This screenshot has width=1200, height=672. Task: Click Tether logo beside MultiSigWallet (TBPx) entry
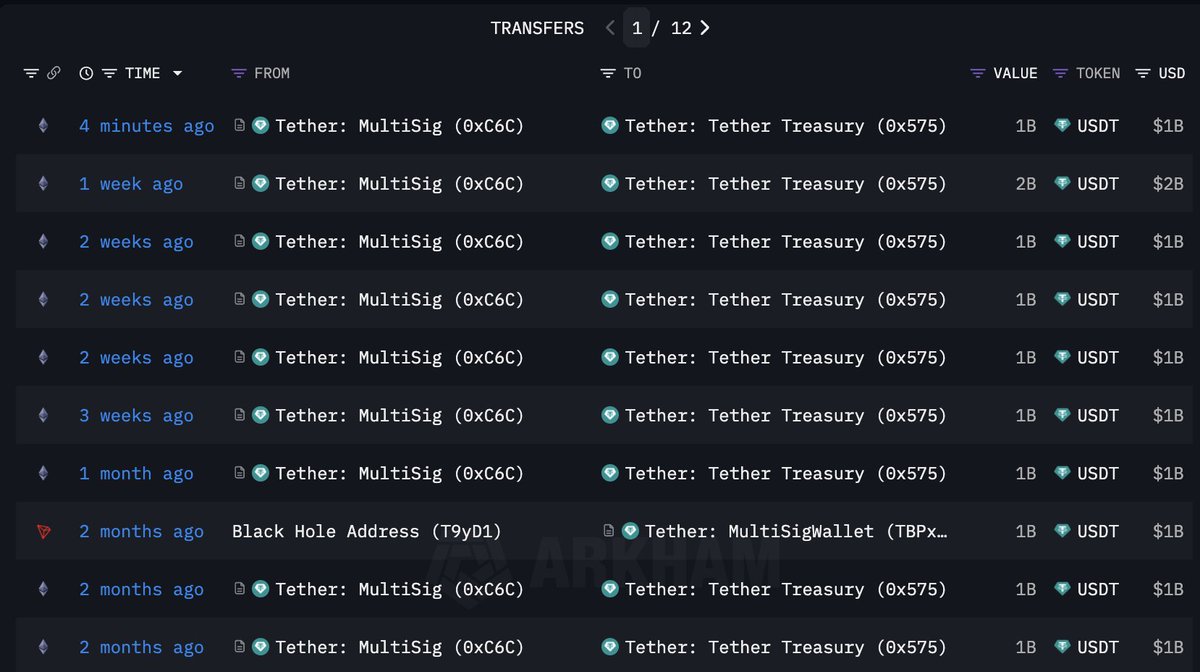(630, 531)
